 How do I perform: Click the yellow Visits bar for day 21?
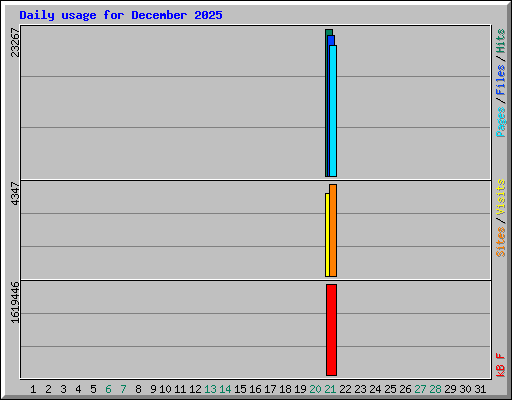[x=327, y=235]
